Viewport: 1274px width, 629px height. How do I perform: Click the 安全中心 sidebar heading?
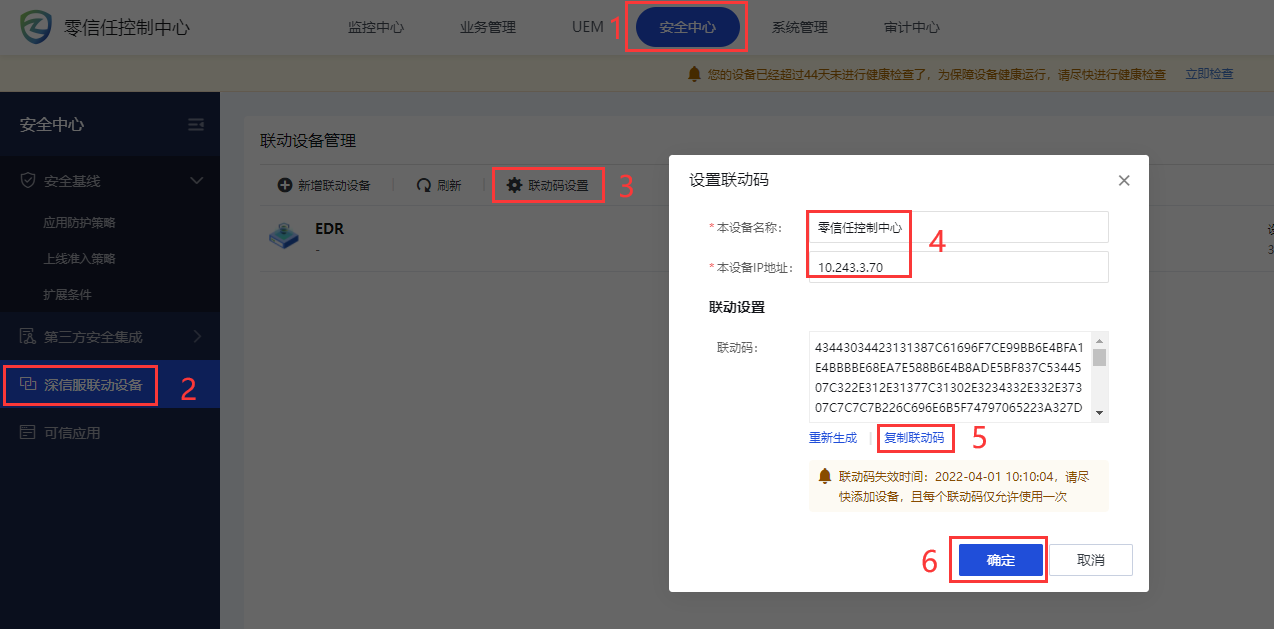pyautogui.click(x=52, y=125)
